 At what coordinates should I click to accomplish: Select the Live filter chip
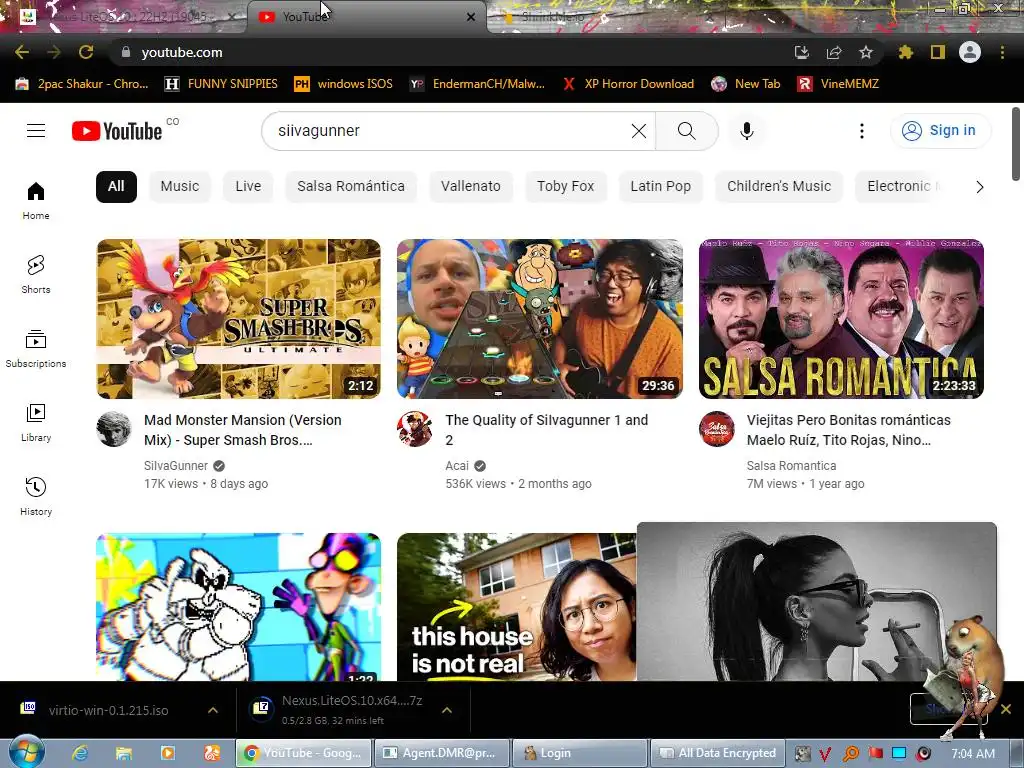coord(248,187)
